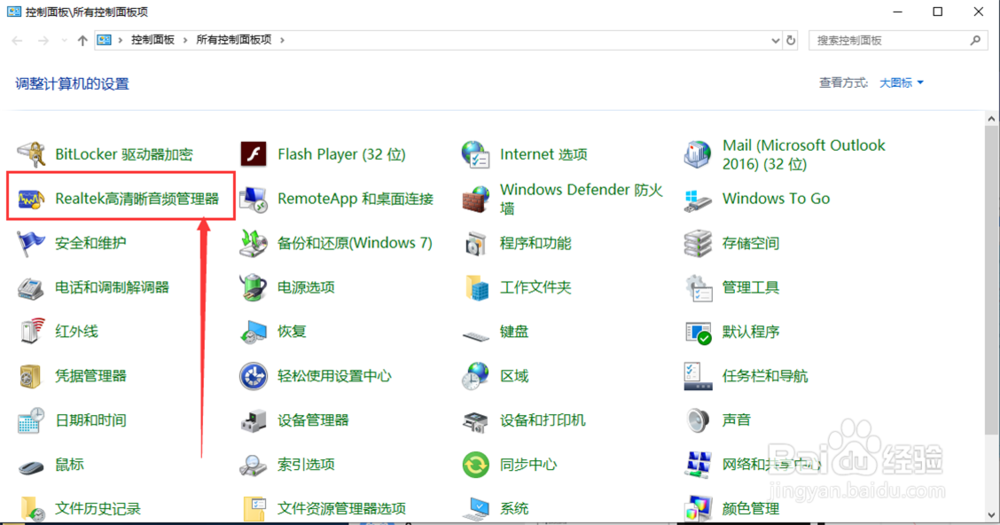Open the 系统 text link

pyautogui.click(x=514, y=509)
